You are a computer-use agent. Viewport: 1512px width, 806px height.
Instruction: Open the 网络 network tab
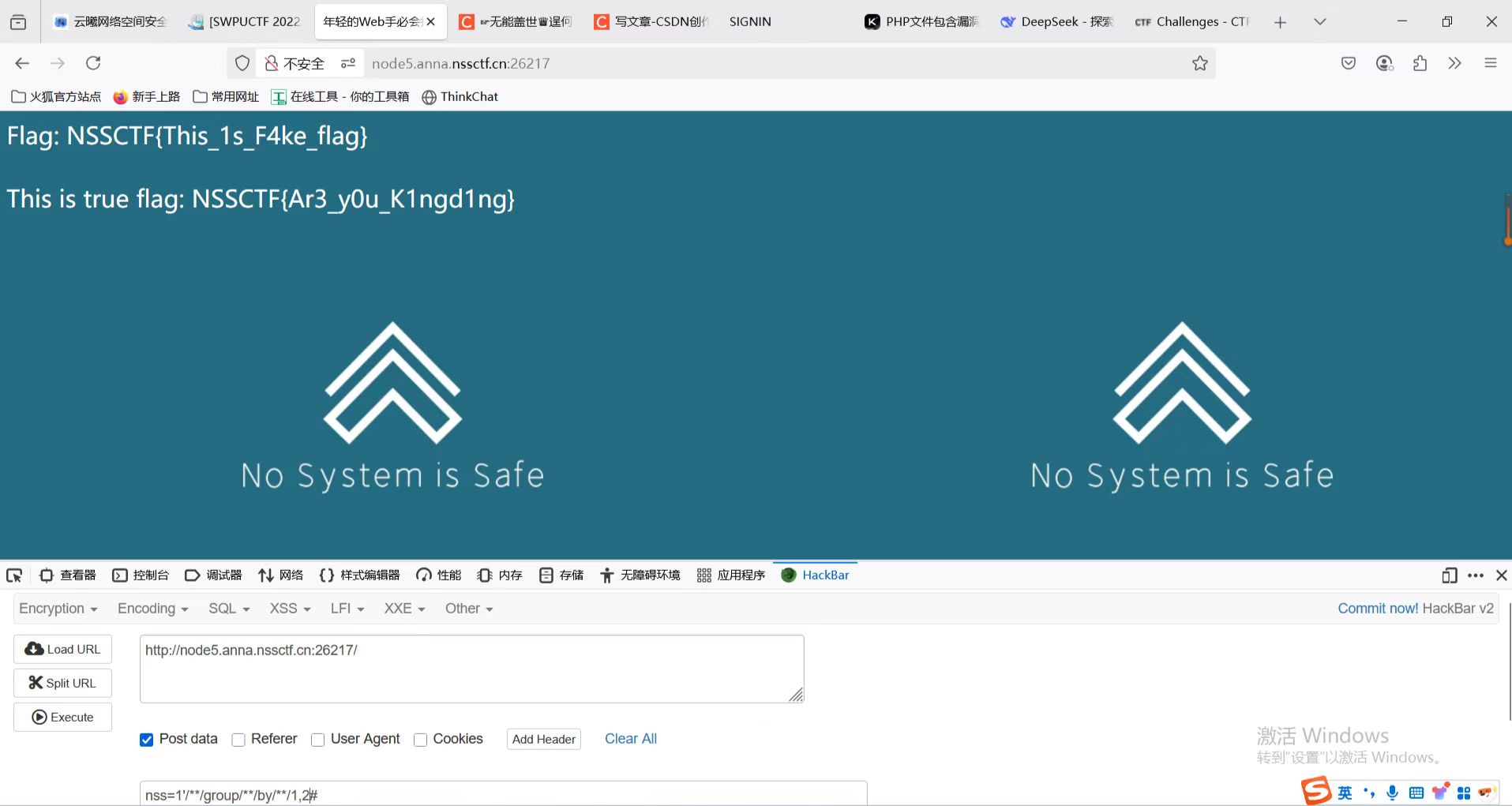(x=280, y=575)
